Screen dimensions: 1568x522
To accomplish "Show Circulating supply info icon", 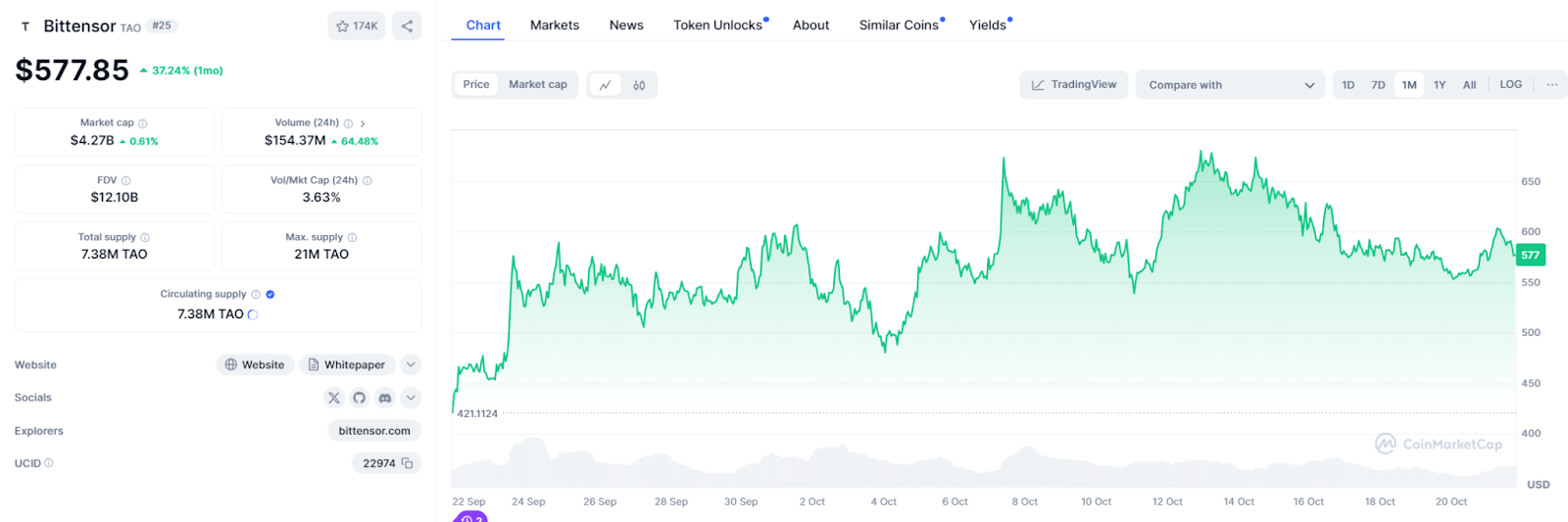I will click(256, 294).
